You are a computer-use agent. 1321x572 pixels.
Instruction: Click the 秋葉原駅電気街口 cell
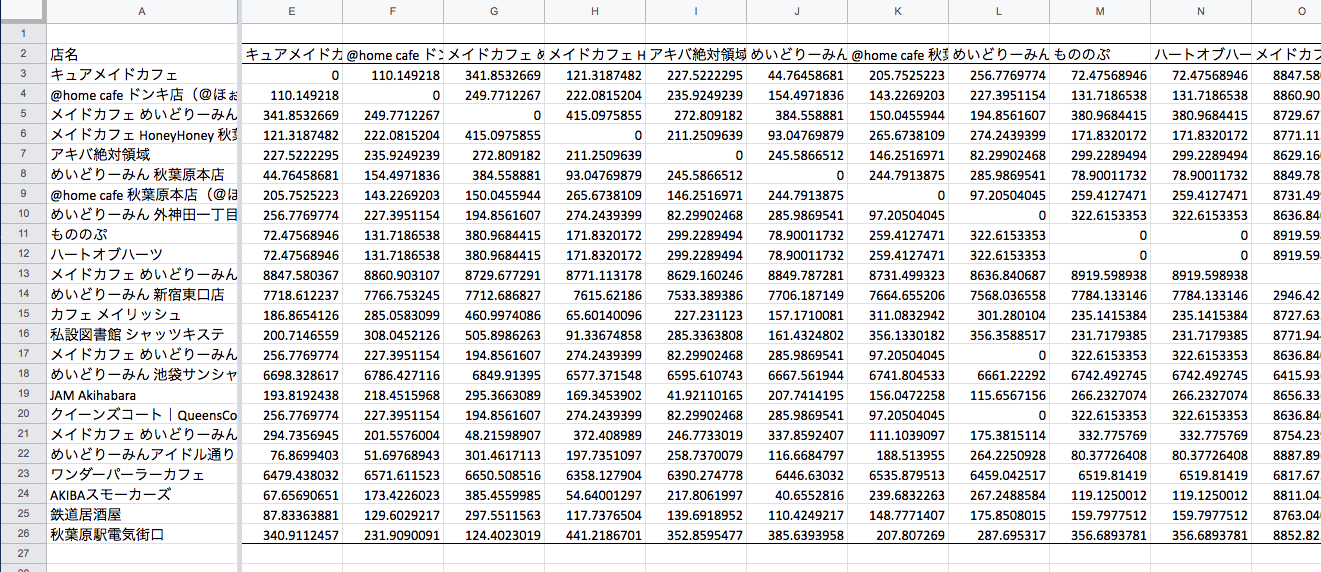click(141, 534)
